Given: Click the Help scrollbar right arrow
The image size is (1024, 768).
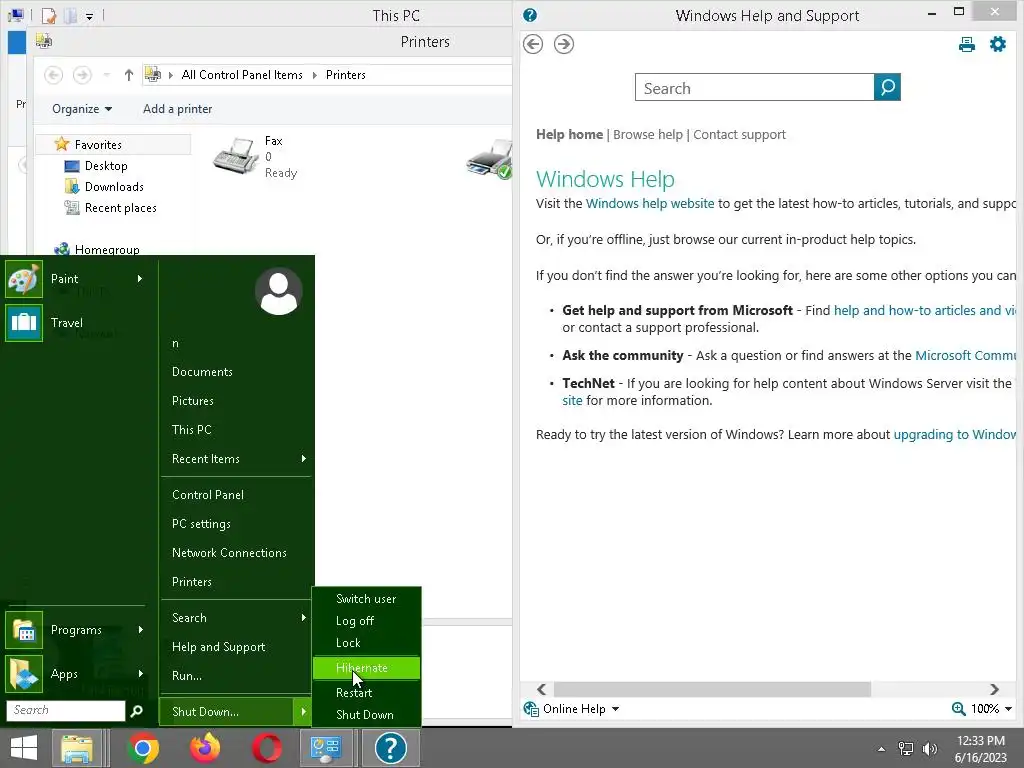Looking at the screenshot, I should (994, 690).
